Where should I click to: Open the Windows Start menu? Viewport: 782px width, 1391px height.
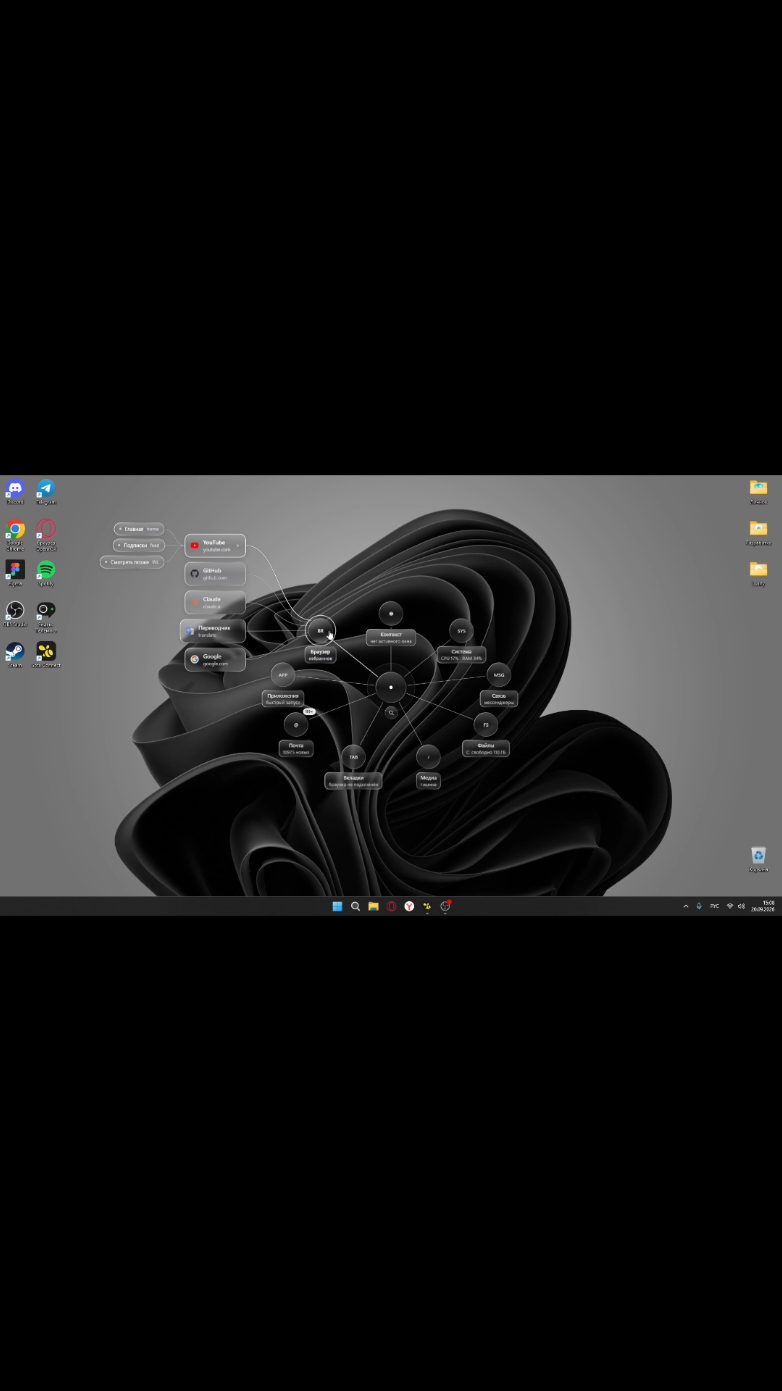coord(337,906)
